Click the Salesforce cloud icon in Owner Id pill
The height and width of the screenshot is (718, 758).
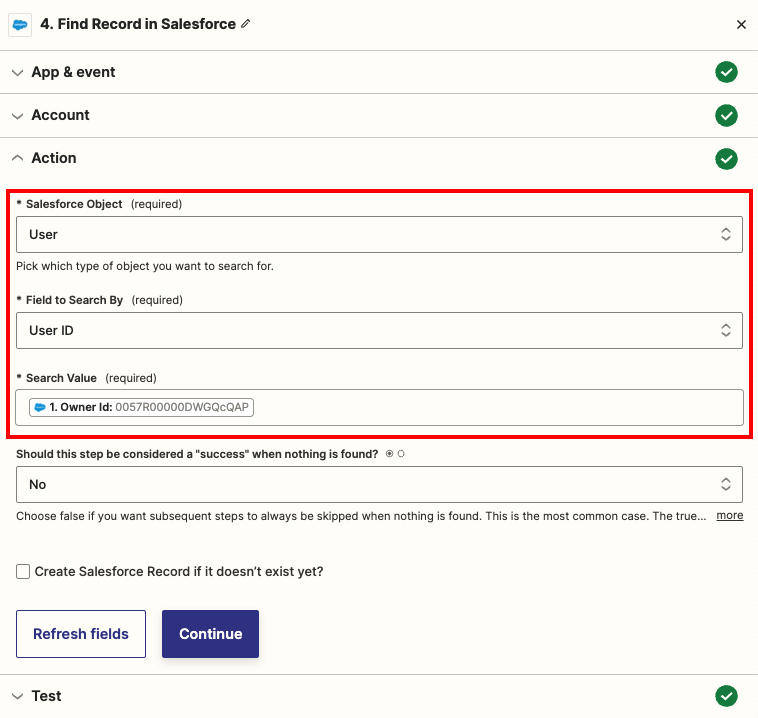pos(40,407)
